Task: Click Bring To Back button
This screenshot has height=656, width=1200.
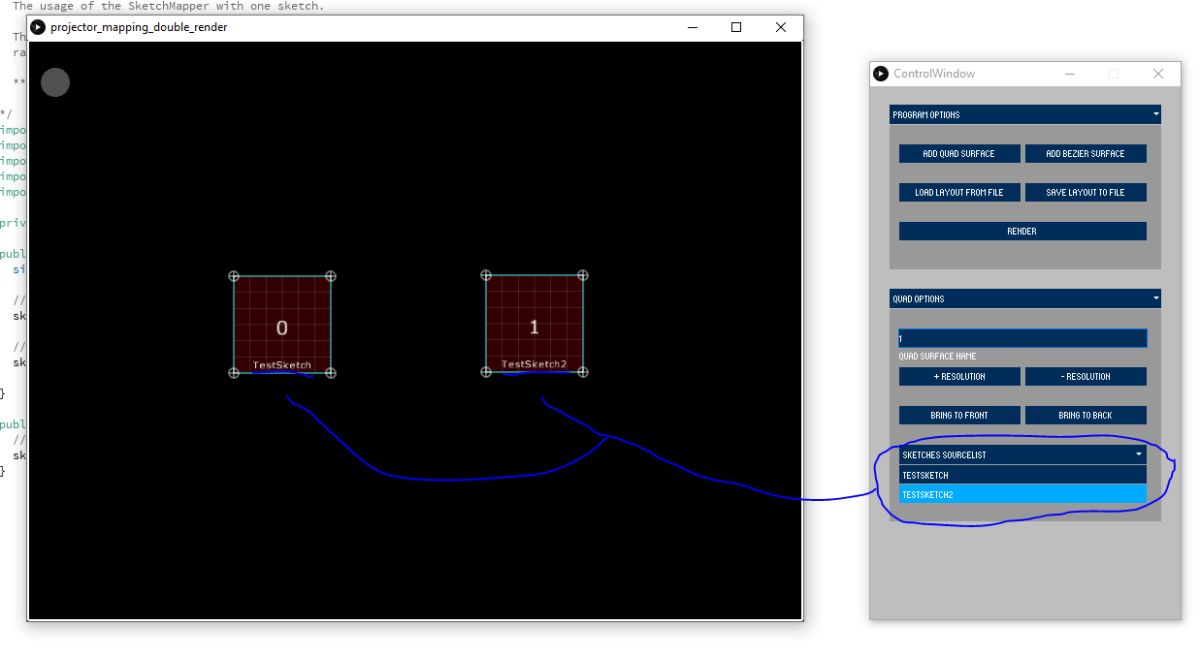Action: (x=1085, y=415)
